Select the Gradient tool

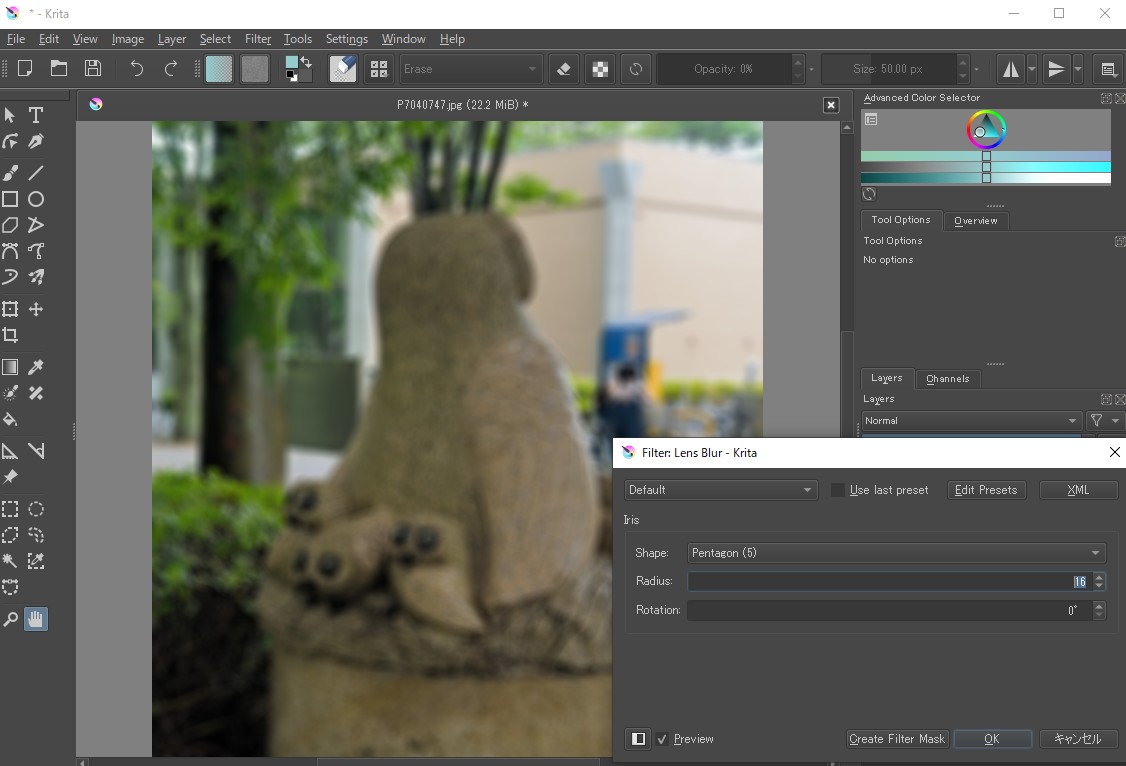tap(10, 367)
